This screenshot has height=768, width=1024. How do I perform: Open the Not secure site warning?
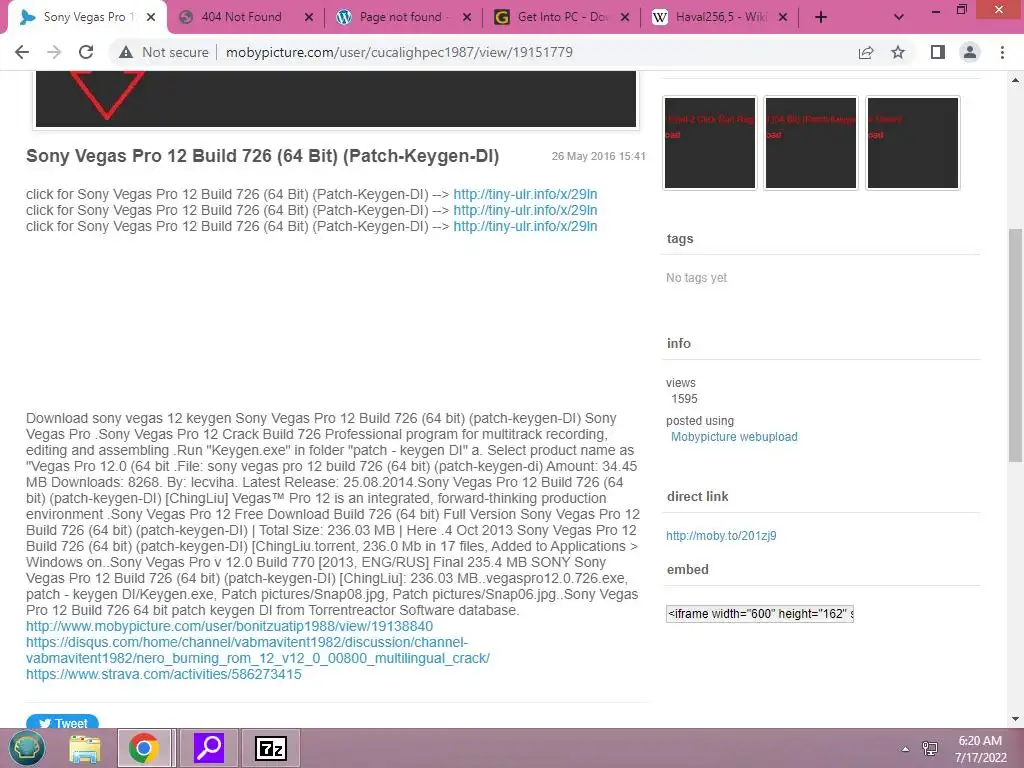(x=163, y=52)
